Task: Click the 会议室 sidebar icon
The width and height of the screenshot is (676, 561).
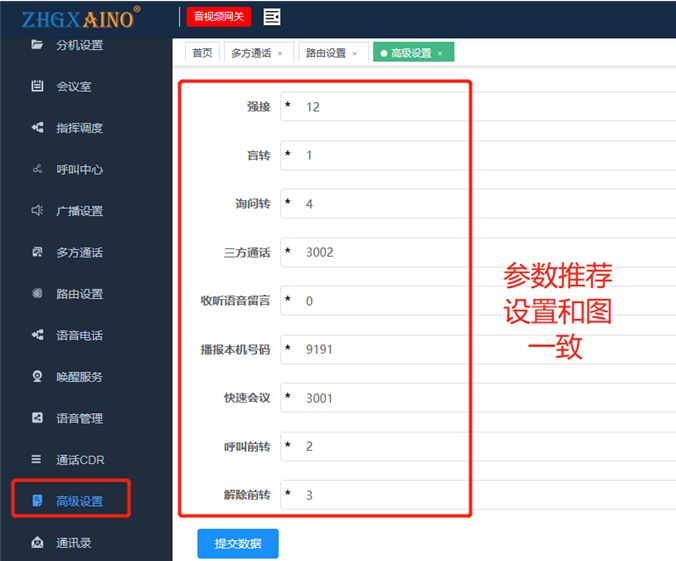Action: 37,86
